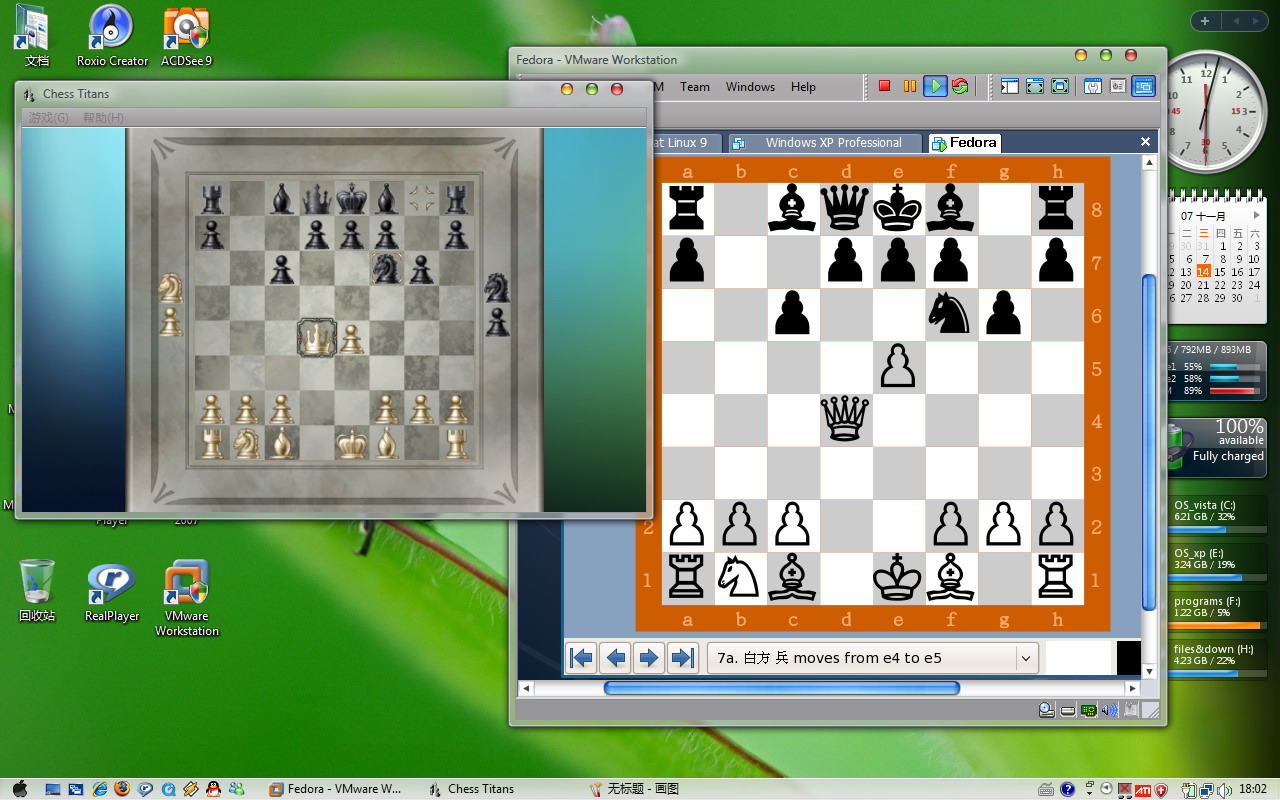Screen dimensions: 1280x800
Task: Open the VM console view icon
Action: pyautogui.click(x=1143, y=86)
